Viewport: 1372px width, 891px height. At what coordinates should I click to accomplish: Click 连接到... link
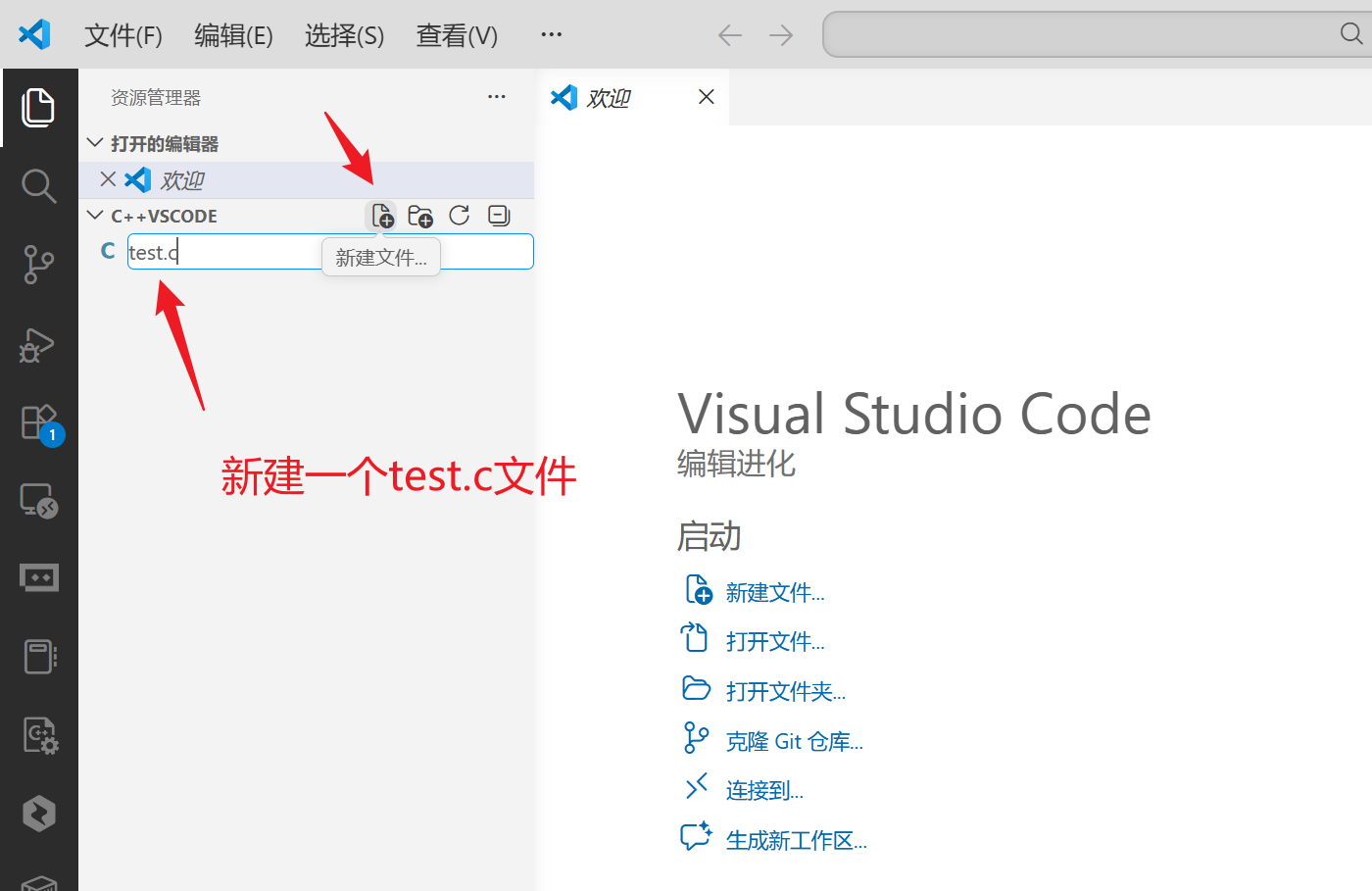[x=764, y=791]
